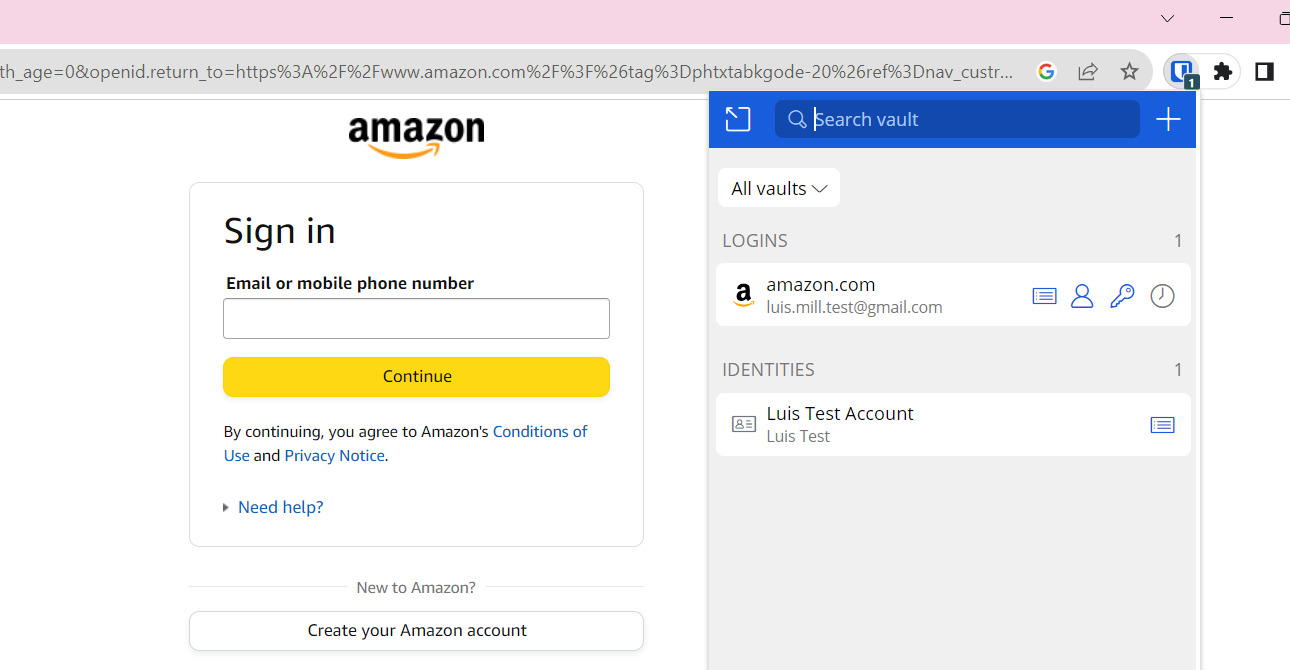Toggle the browser side panel

pyautogui.click(x=1264, y=72)
